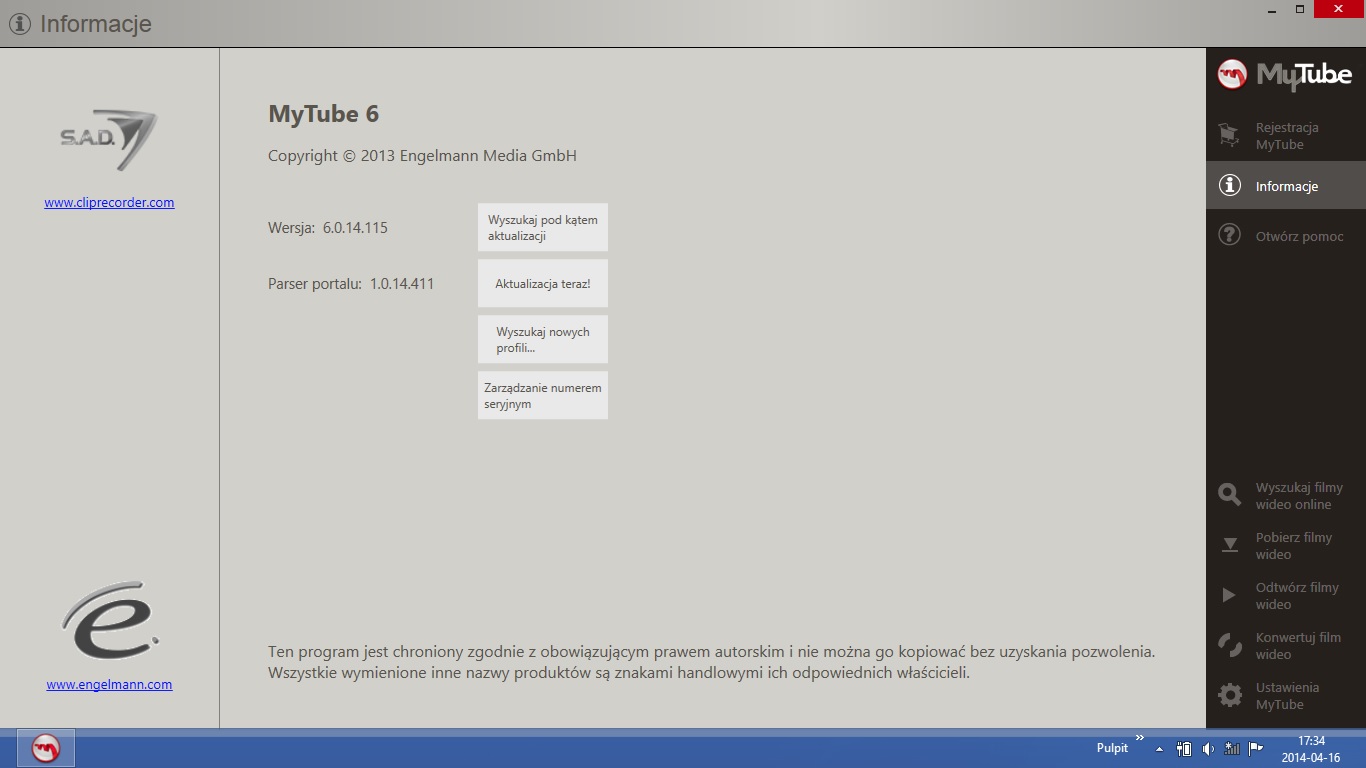Click the Informacje window title text

tap(96, 24)
